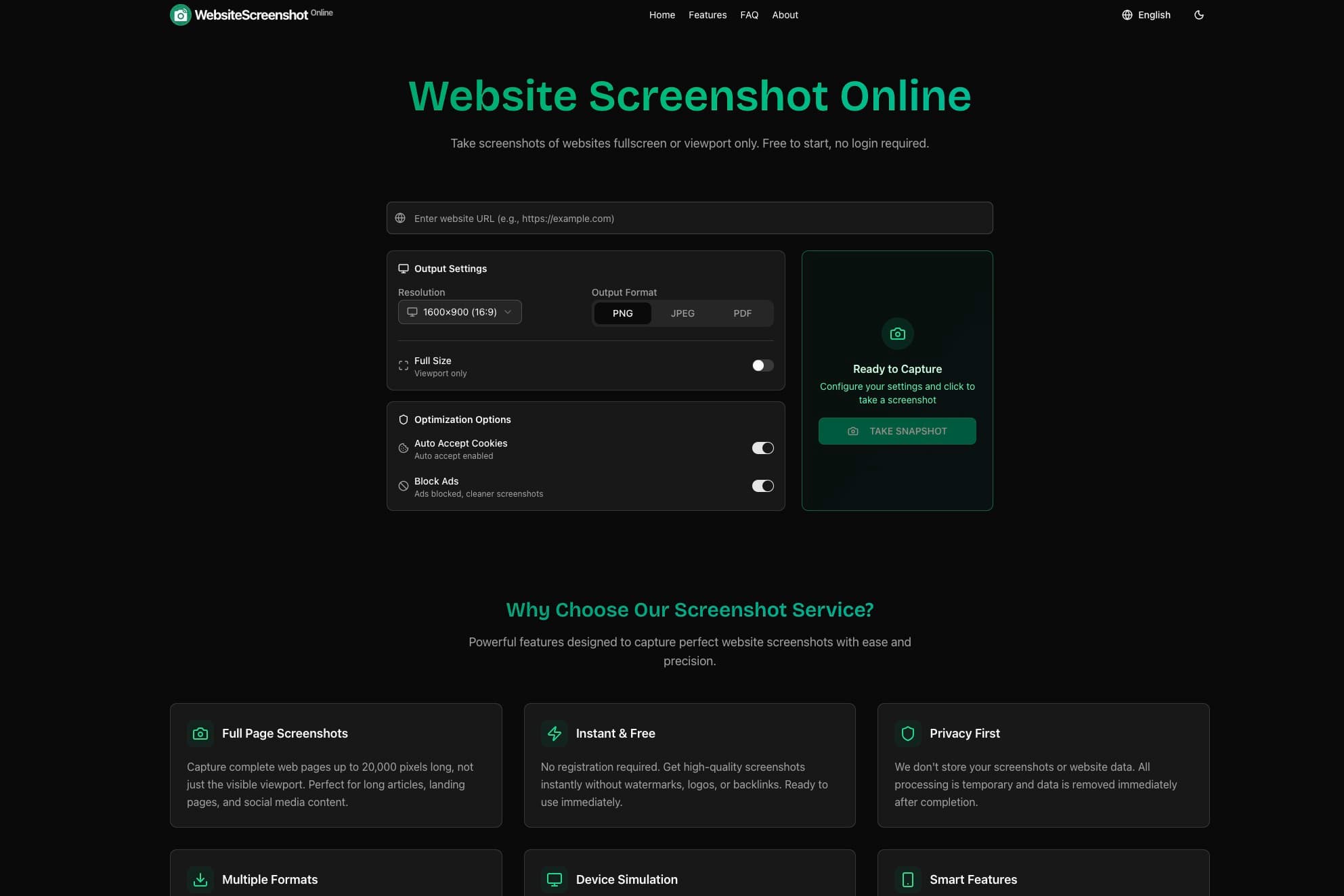This screenshot has height=896, width=1344.
Task: Turn off the Block Ads toggle
Action: (762, 486)
